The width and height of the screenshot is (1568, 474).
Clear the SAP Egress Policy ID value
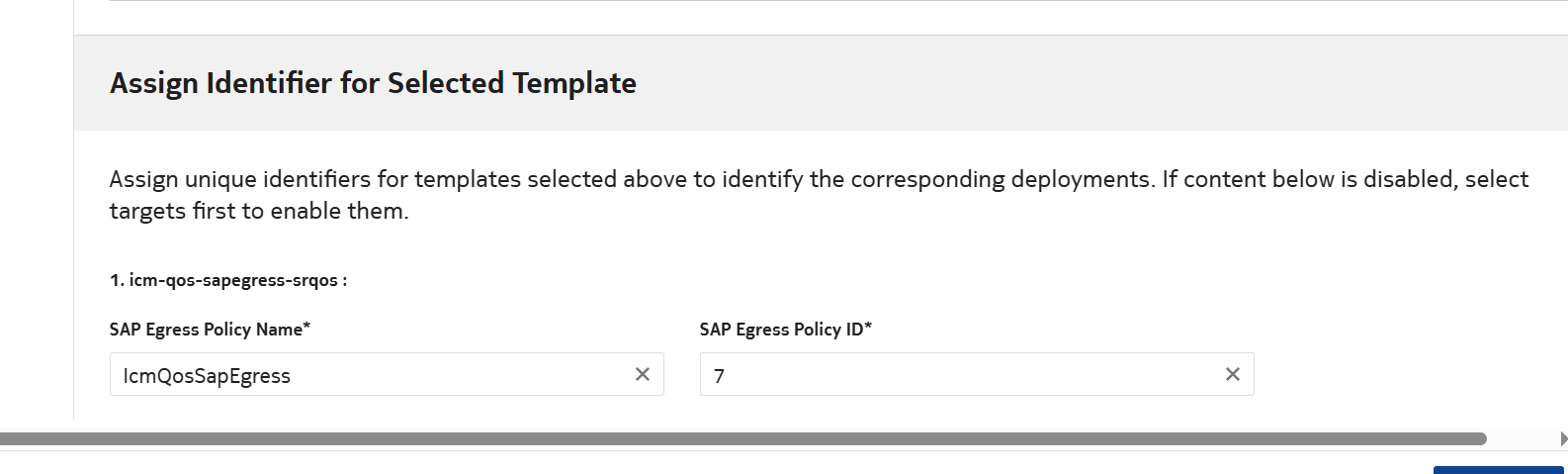click(x=1233, y=374)
